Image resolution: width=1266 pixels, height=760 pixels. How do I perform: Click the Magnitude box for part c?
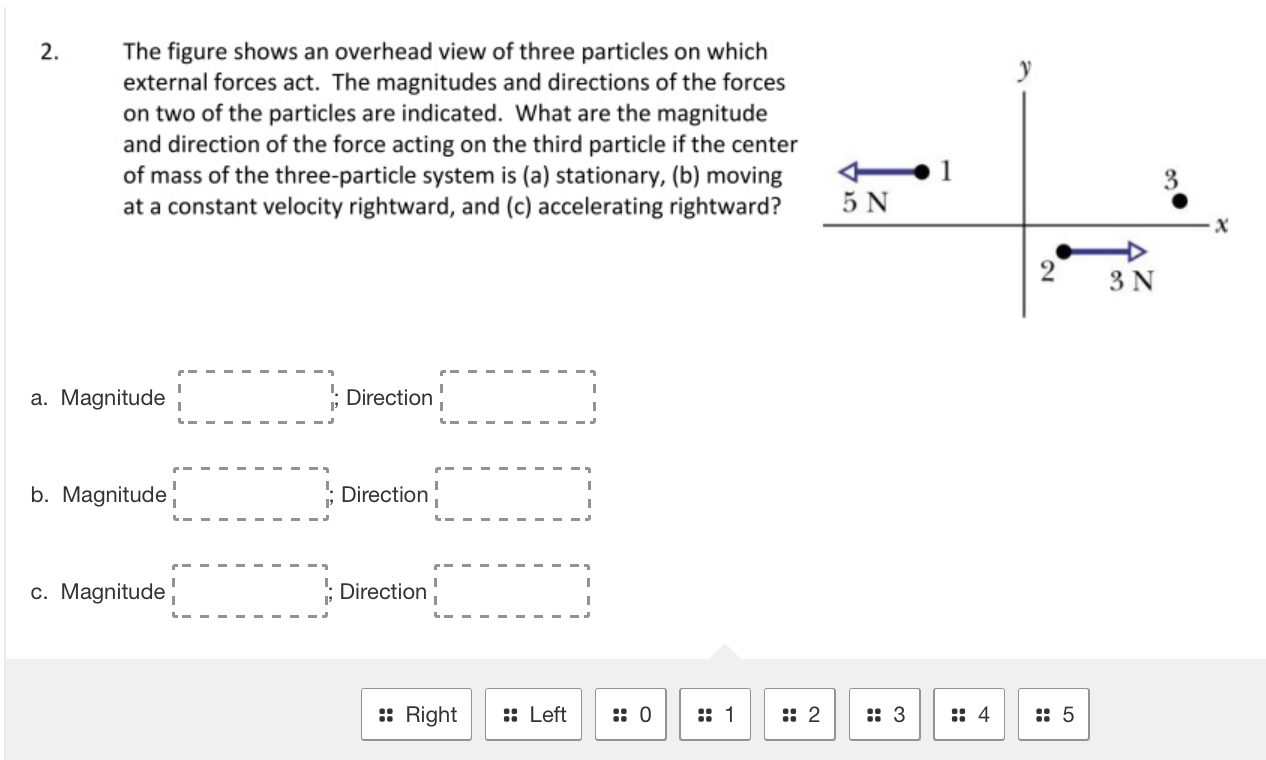[250, 591]
